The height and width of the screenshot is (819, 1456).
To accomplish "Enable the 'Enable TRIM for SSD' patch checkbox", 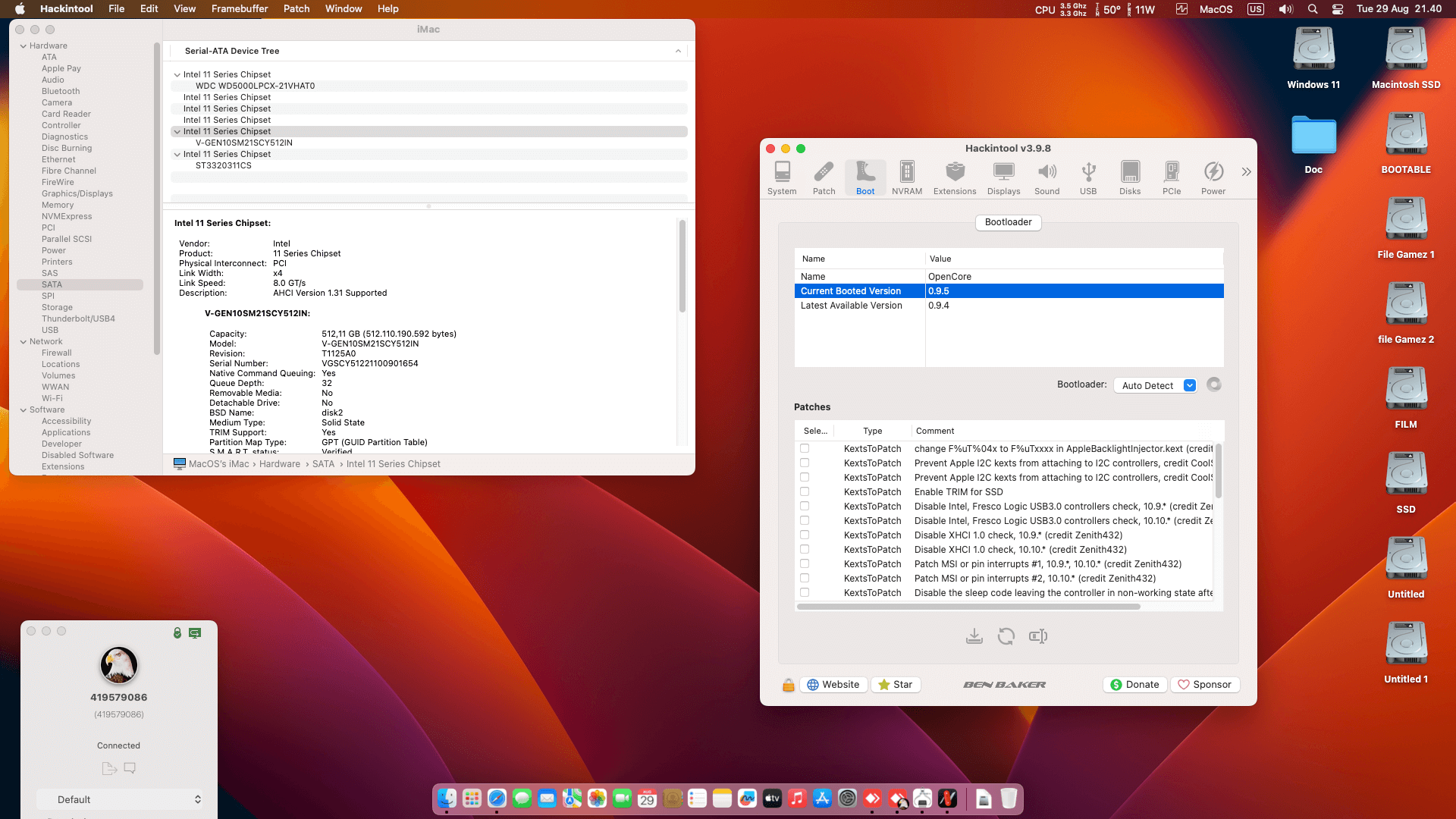I will pos(805,491).
